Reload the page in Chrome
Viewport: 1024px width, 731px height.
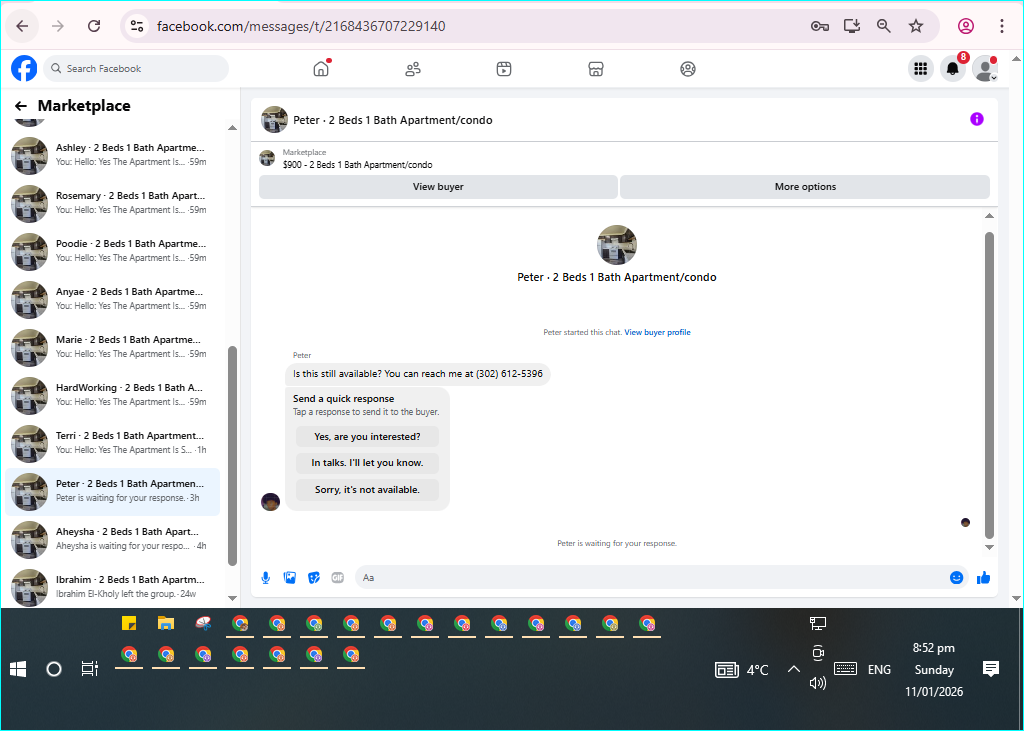[x=94, y=26]
